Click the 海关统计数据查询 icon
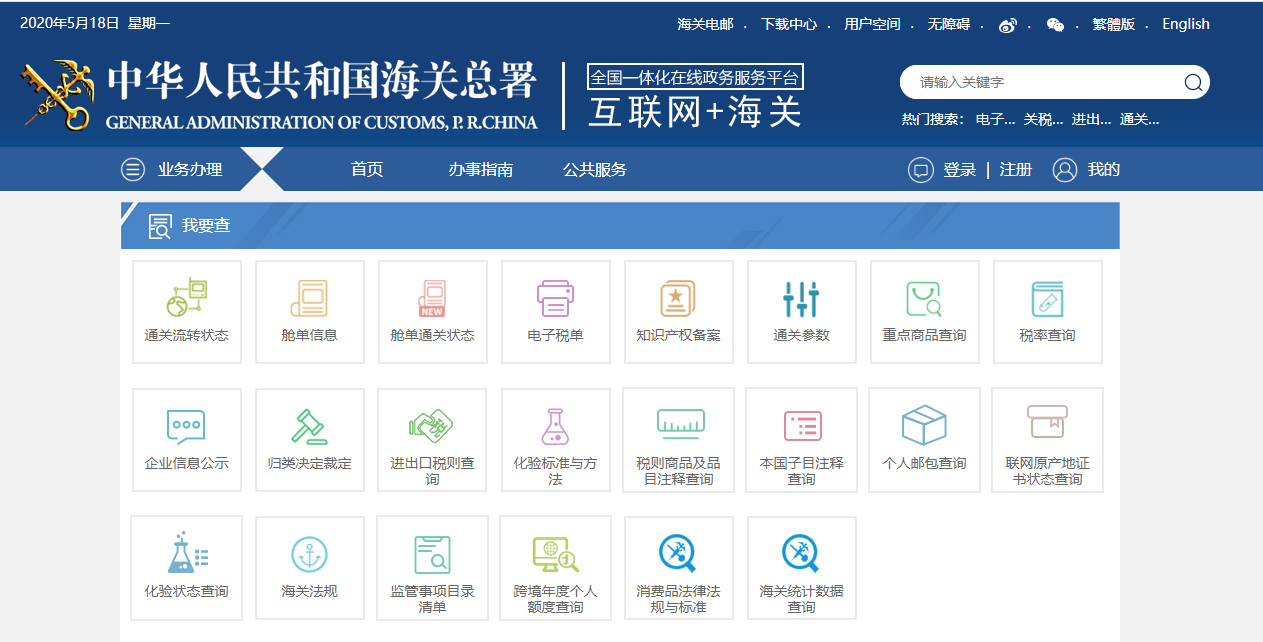The height and width of the screenshot is (642, 1263). [801, 567]
